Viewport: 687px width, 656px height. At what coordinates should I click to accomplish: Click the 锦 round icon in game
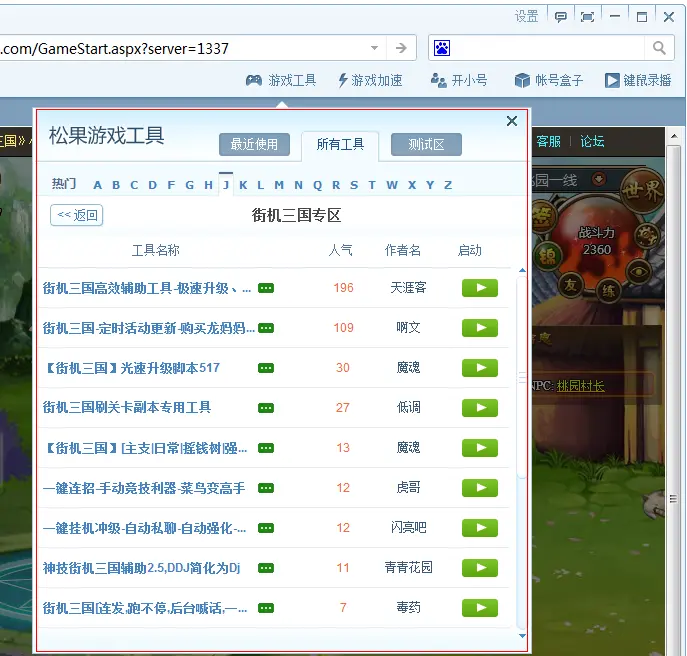(548, 256)
